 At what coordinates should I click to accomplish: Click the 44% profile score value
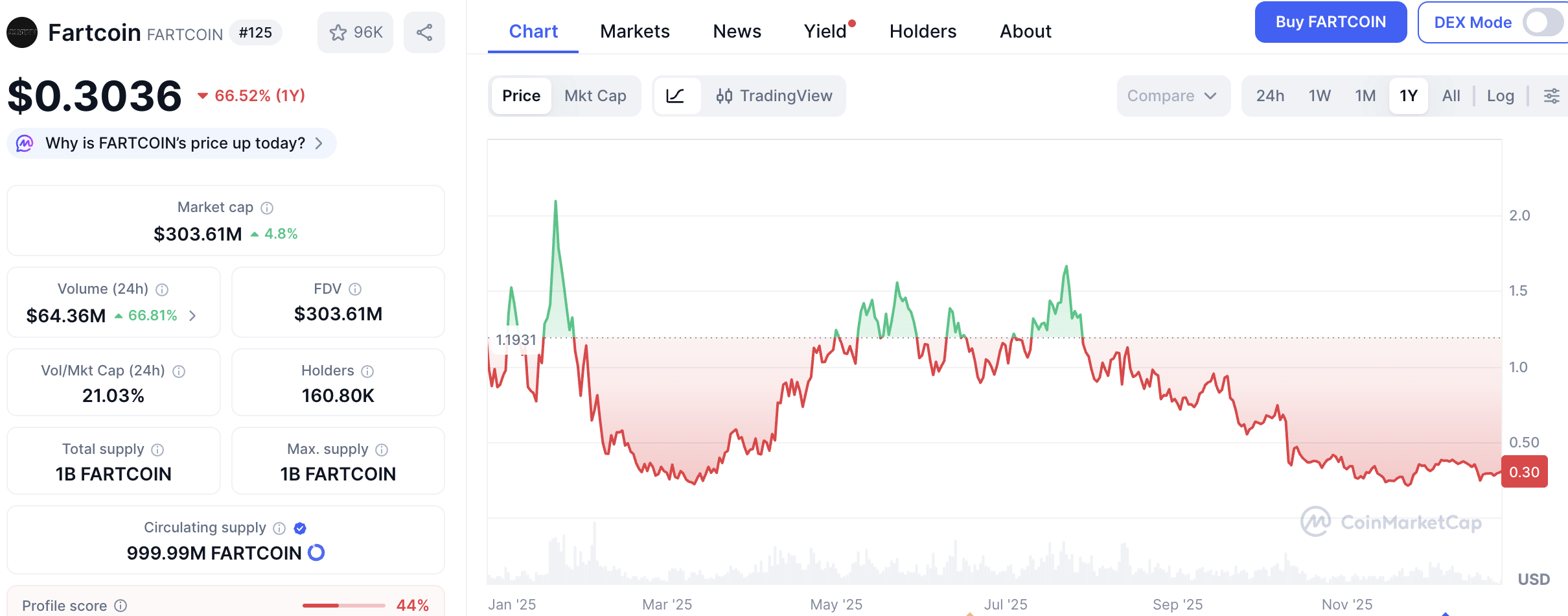pyautogui.click(x=413, y=606)
